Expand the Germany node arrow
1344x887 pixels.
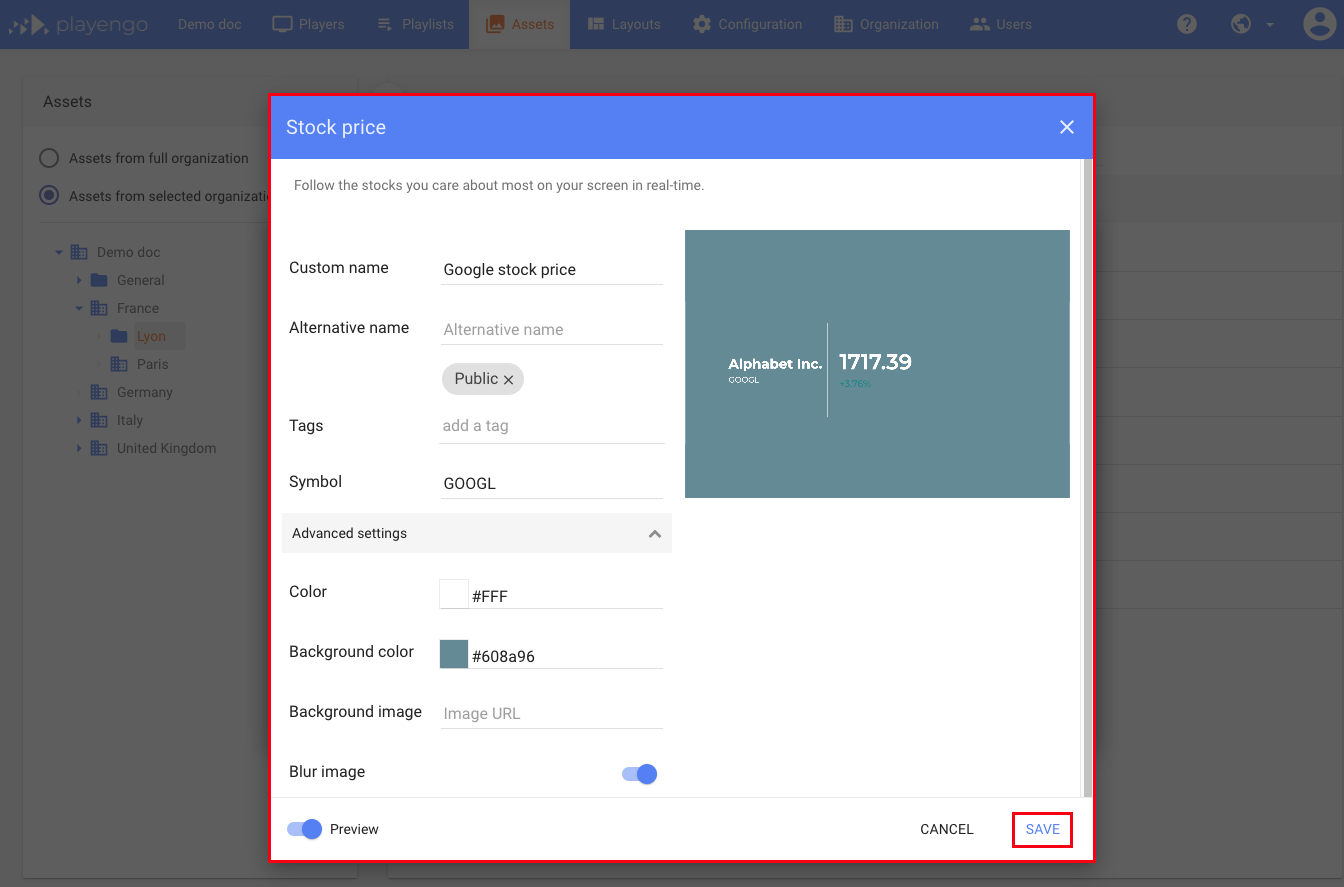click(x=79, y=393)
